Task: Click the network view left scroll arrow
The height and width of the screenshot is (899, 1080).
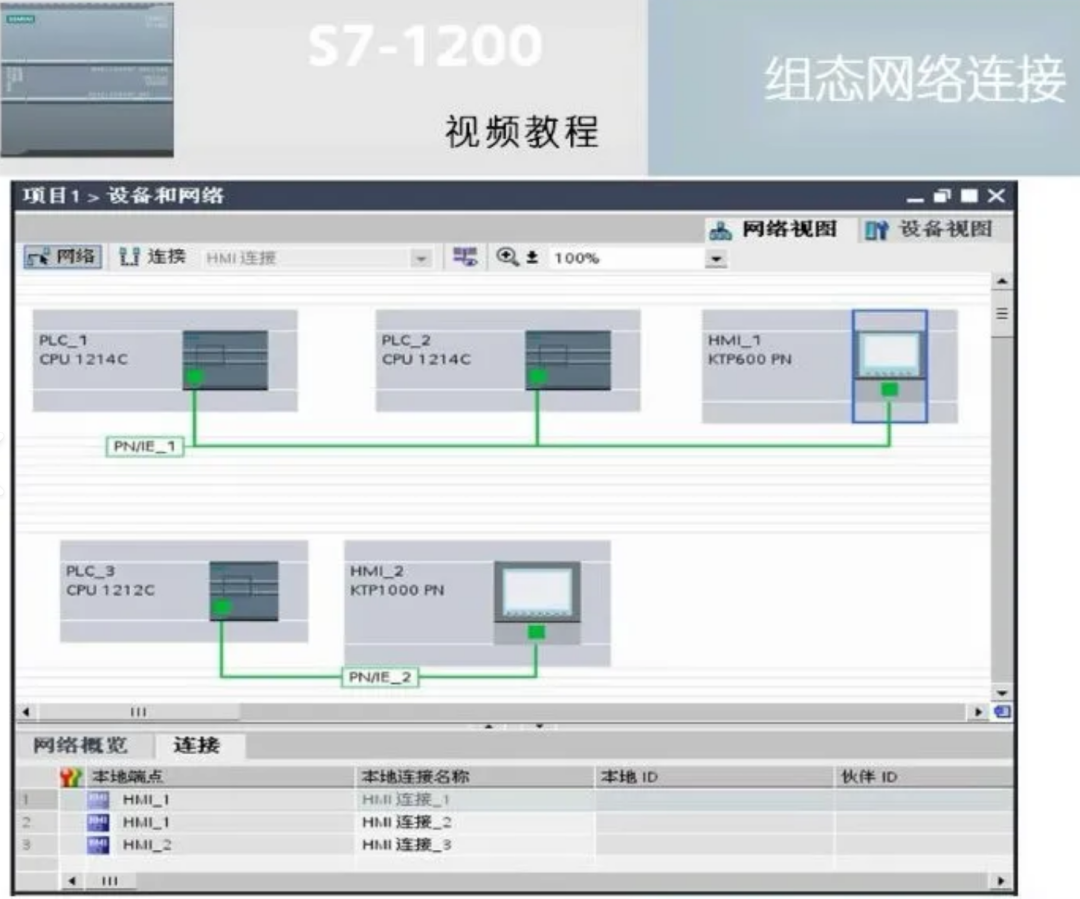Action: [26, 712]
